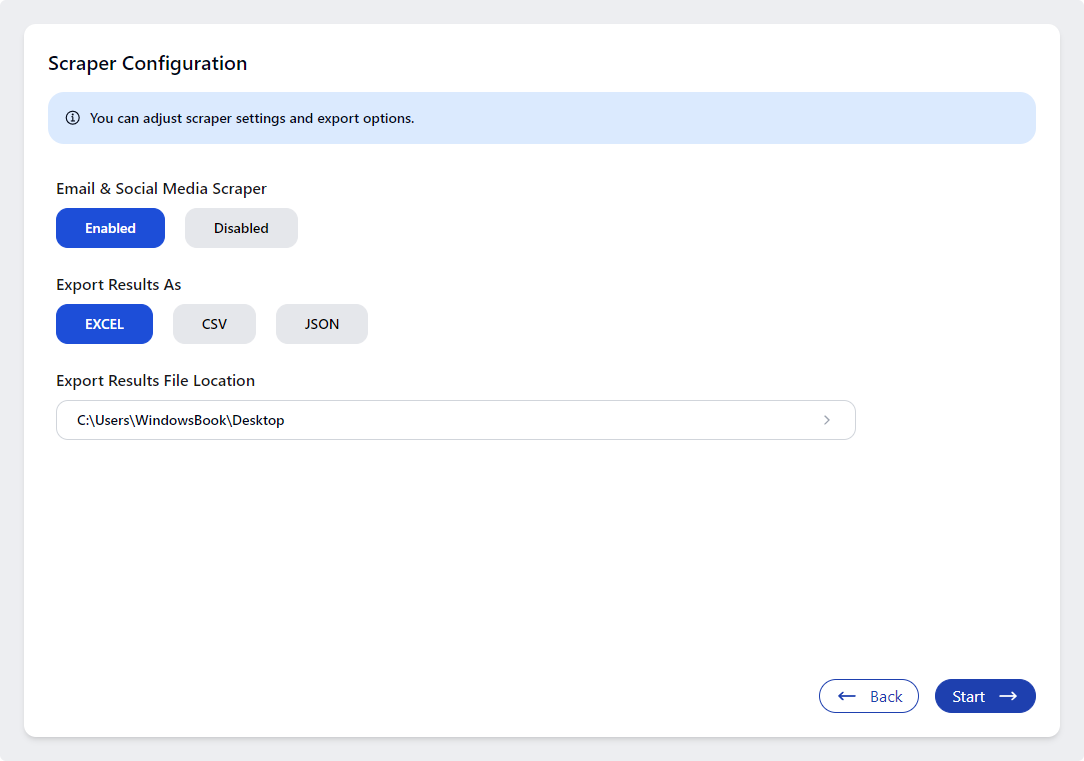Pick JSON as the export format
The width and height of the screenshot is (1084, 761).
322,324
